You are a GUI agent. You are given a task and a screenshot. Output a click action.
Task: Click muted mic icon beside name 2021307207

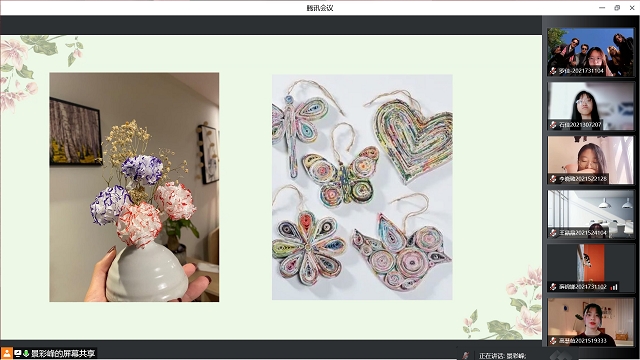(553, 125)
